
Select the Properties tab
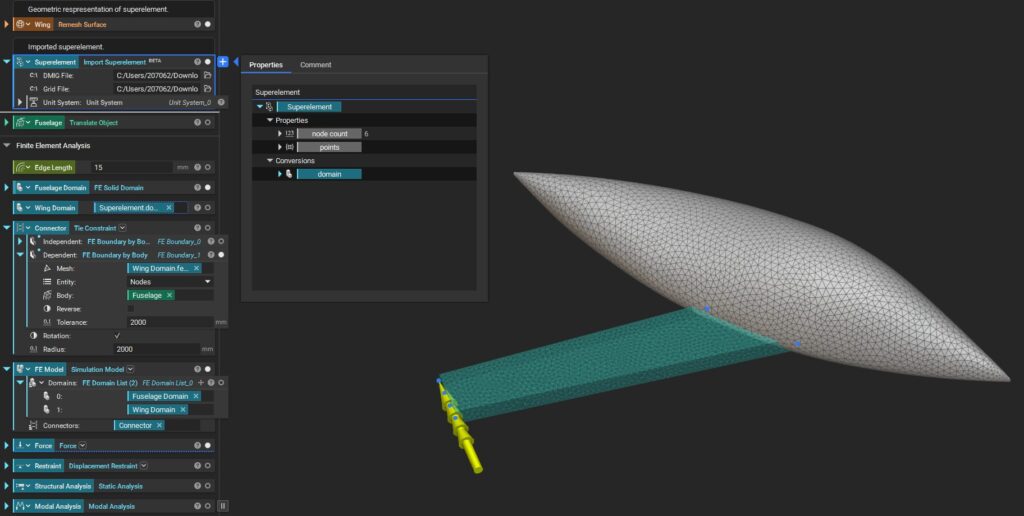tap(266, 65)
